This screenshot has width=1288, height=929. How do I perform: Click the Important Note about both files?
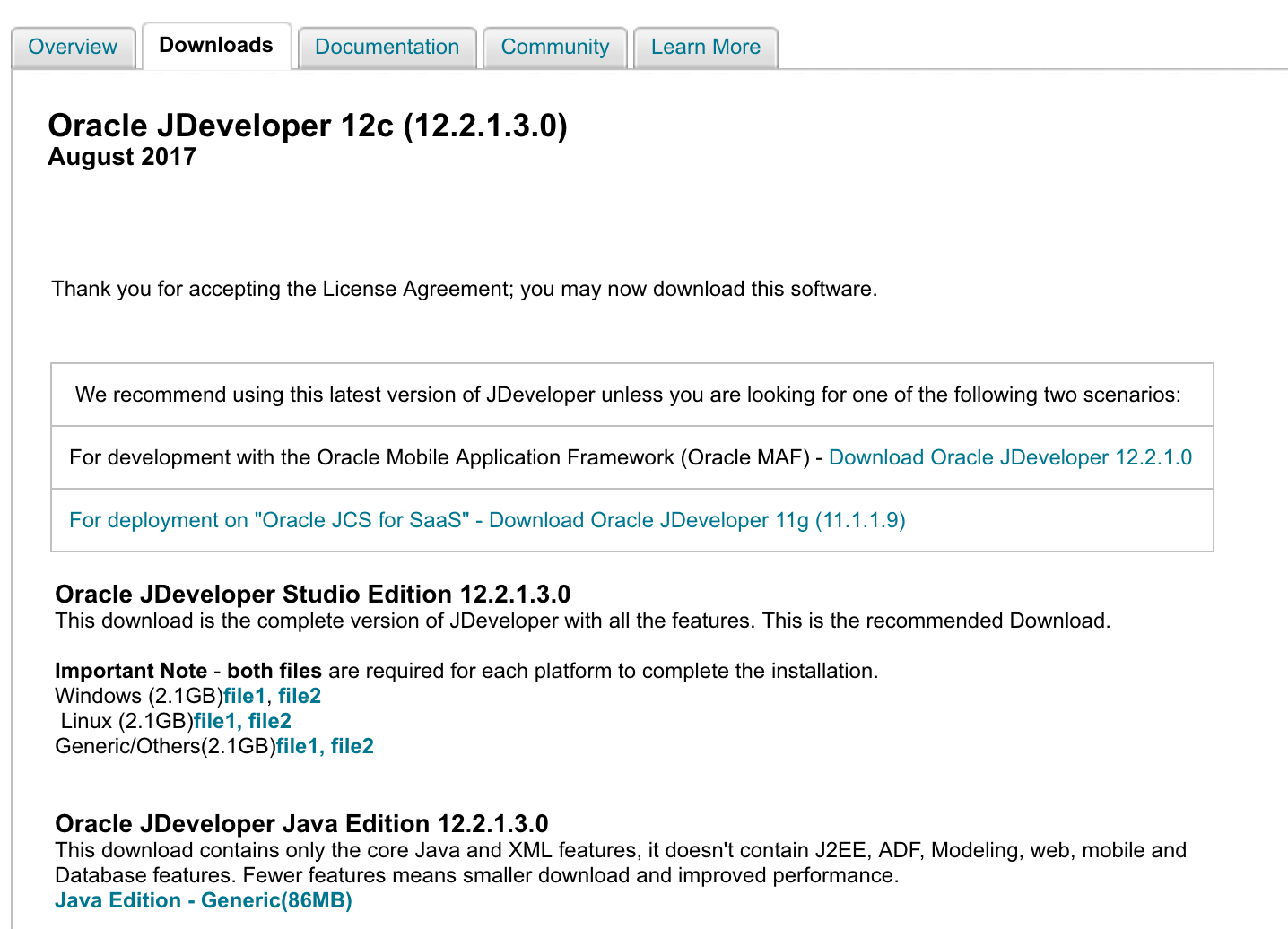pyautogui.click(x=466, y=671)
